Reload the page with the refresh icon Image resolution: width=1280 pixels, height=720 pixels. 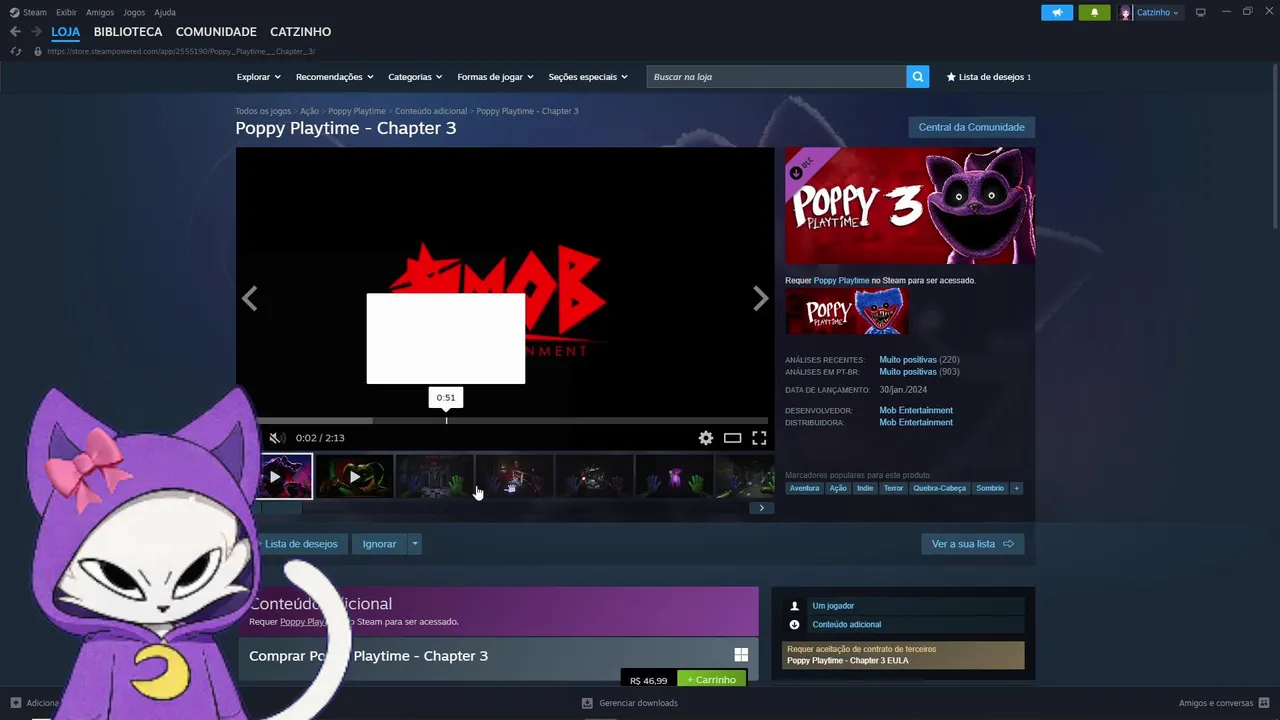click(15, 51)
